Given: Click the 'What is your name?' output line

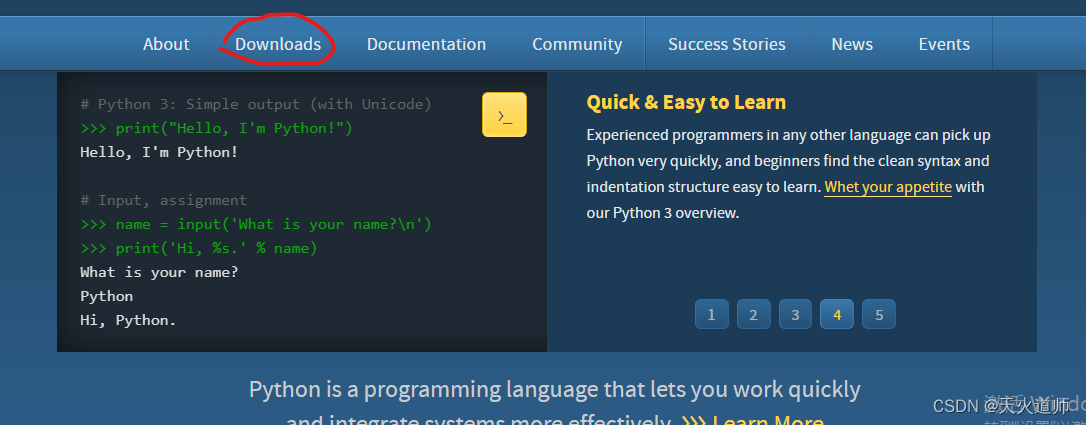Looking at the screenshot, I should (159, 272).
